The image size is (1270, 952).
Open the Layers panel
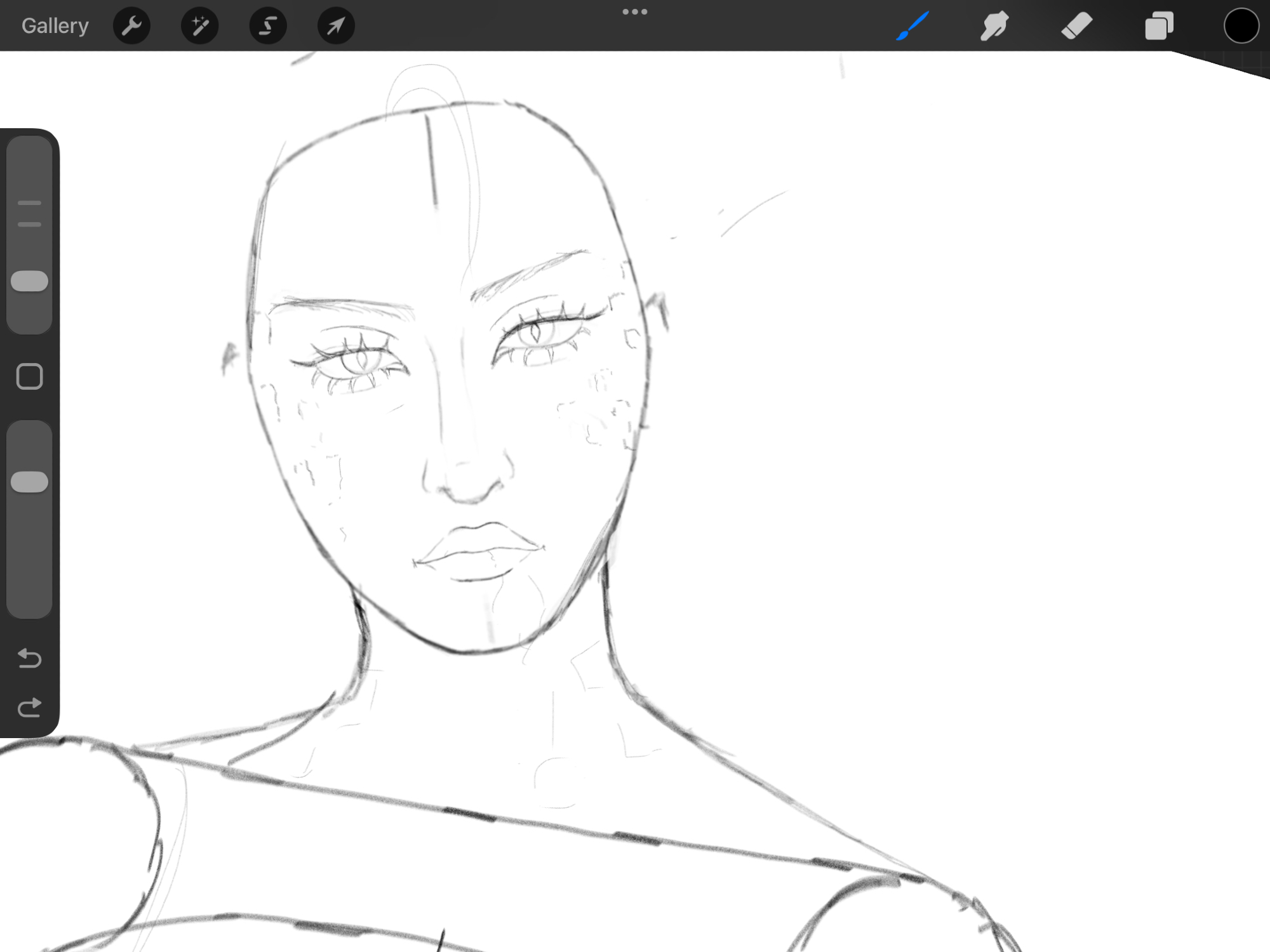pos(1159,26)
